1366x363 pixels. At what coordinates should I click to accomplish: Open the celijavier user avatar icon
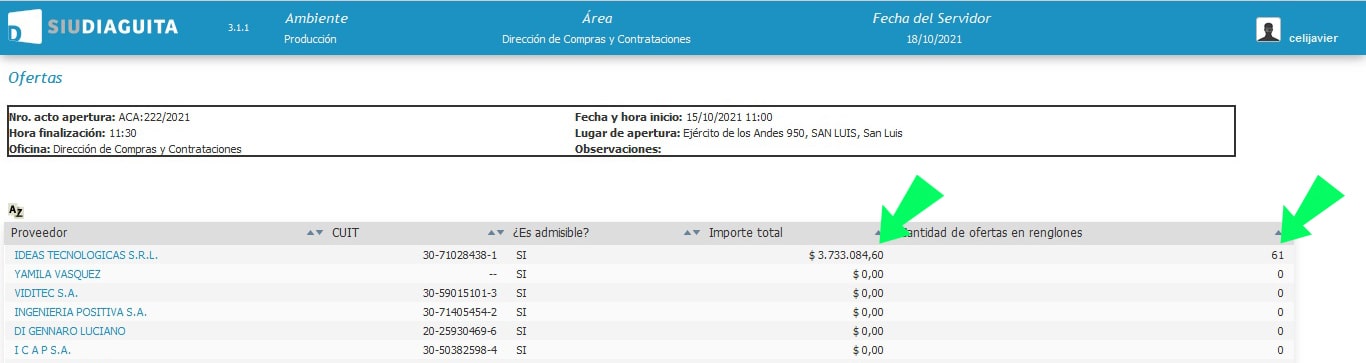(x=1268, y=30)
